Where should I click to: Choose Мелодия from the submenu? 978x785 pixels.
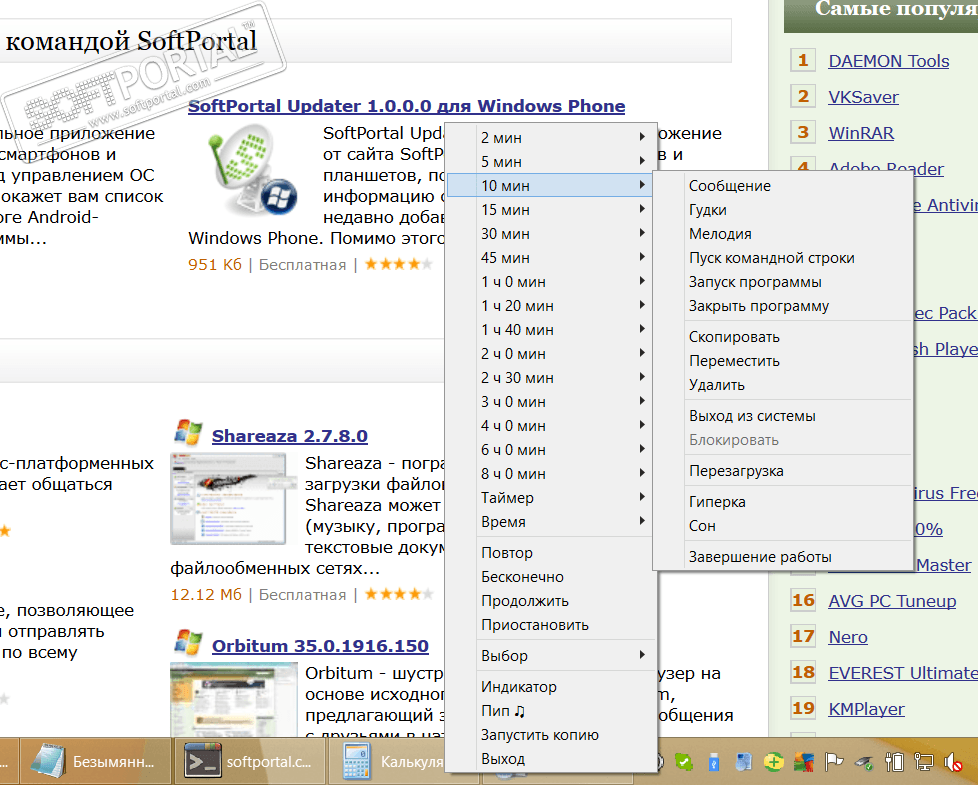(x=783, y=234)
